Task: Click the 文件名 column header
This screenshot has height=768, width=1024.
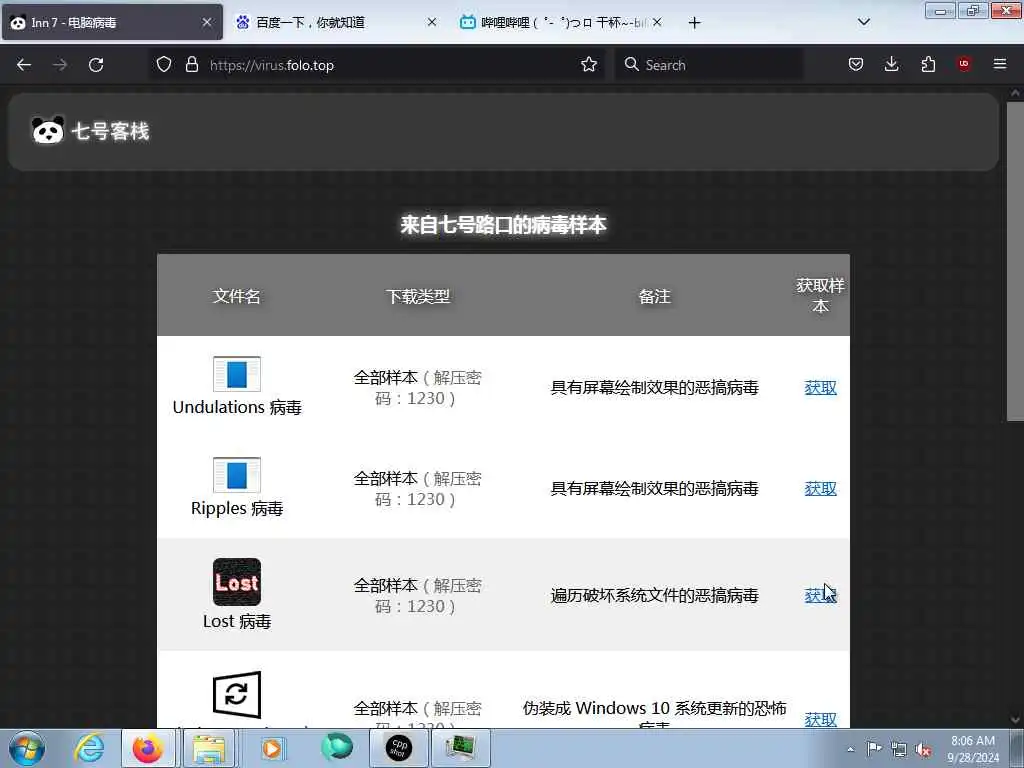Action: coord(236,296)
